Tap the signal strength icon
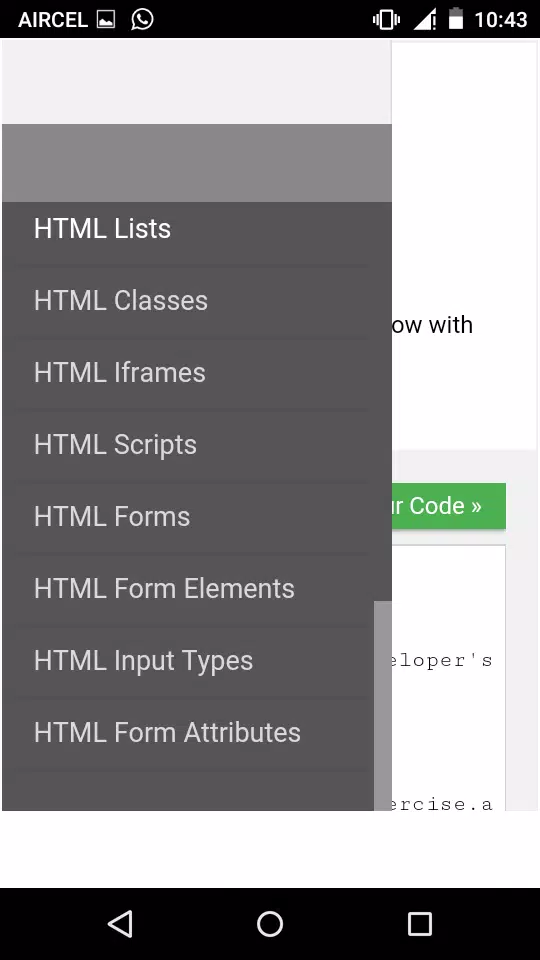 pos(425,20)
